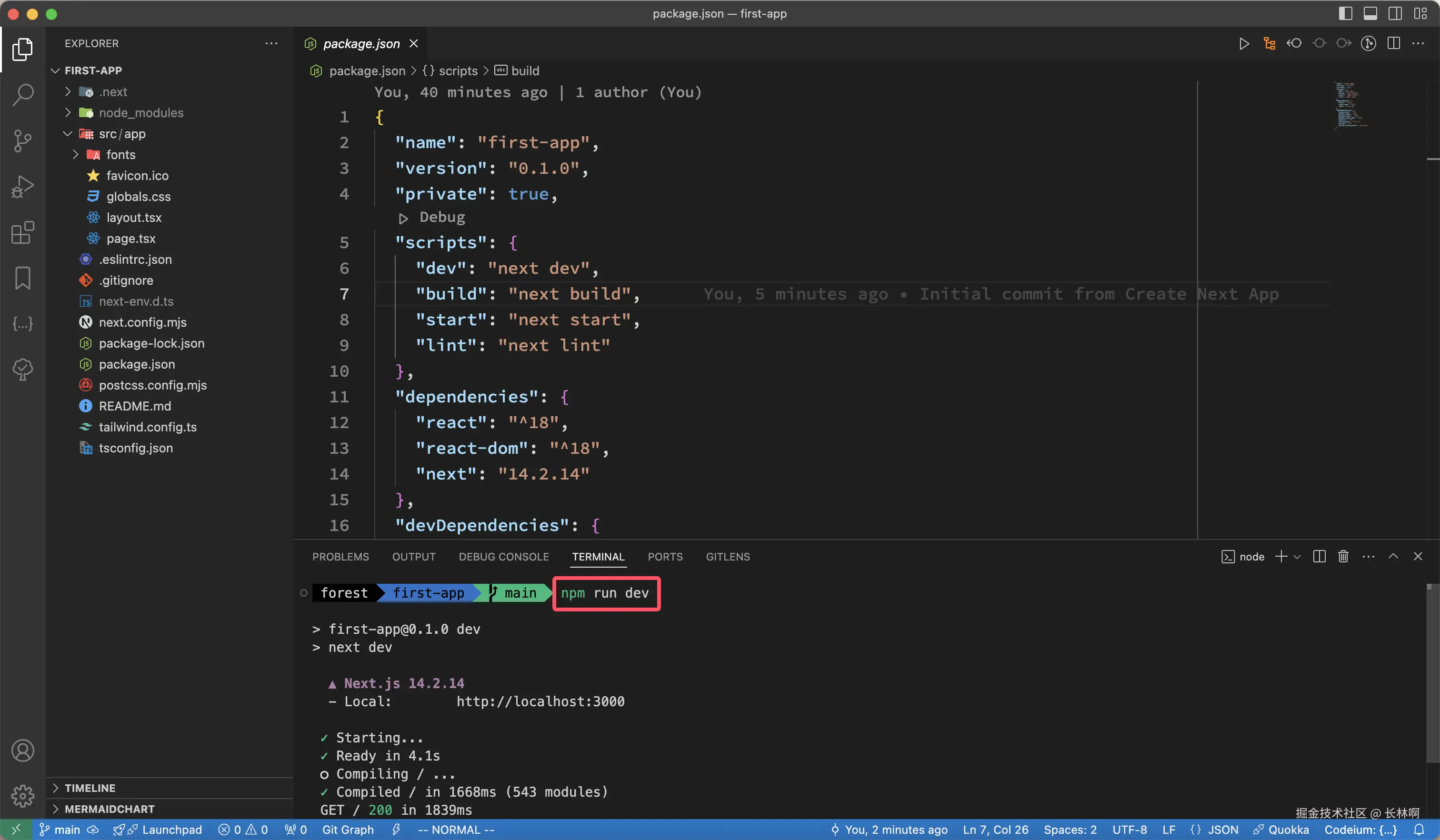Open new terminal launch profile dropdown

[1297, 557]
